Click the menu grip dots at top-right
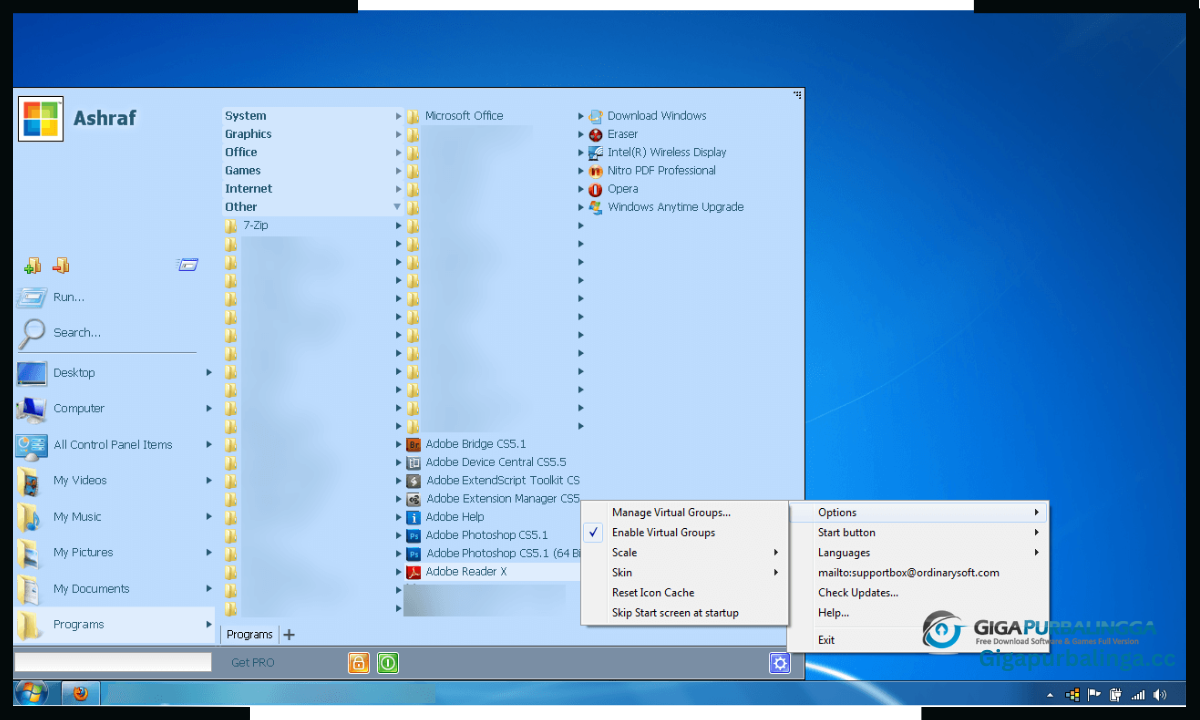 798,94
